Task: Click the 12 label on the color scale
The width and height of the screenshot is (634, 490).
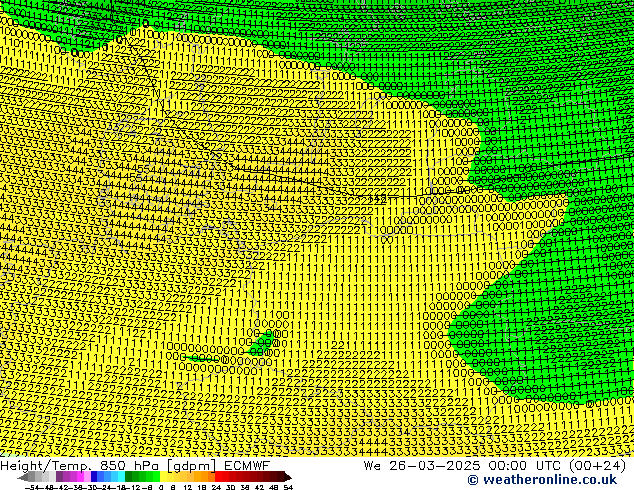Action: point(188,487)
